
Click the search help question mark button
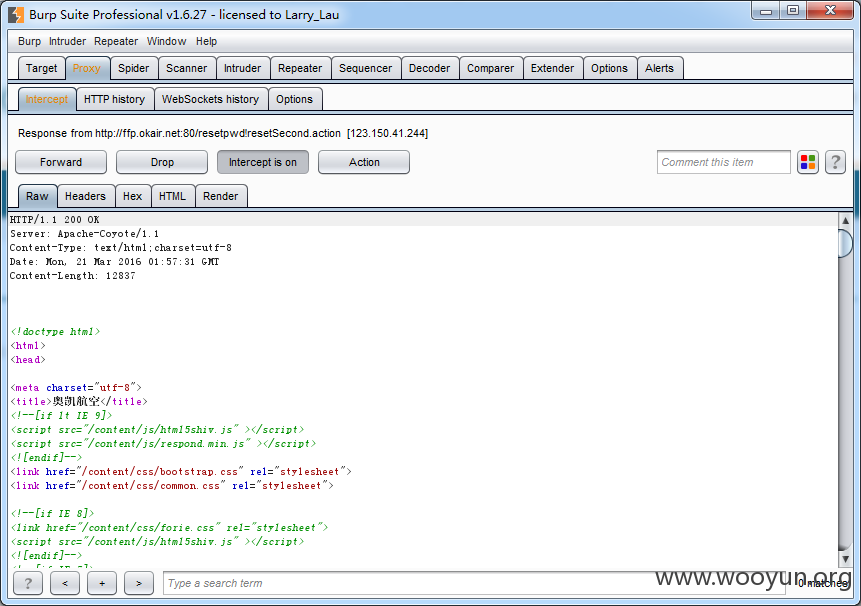point(28,583)
